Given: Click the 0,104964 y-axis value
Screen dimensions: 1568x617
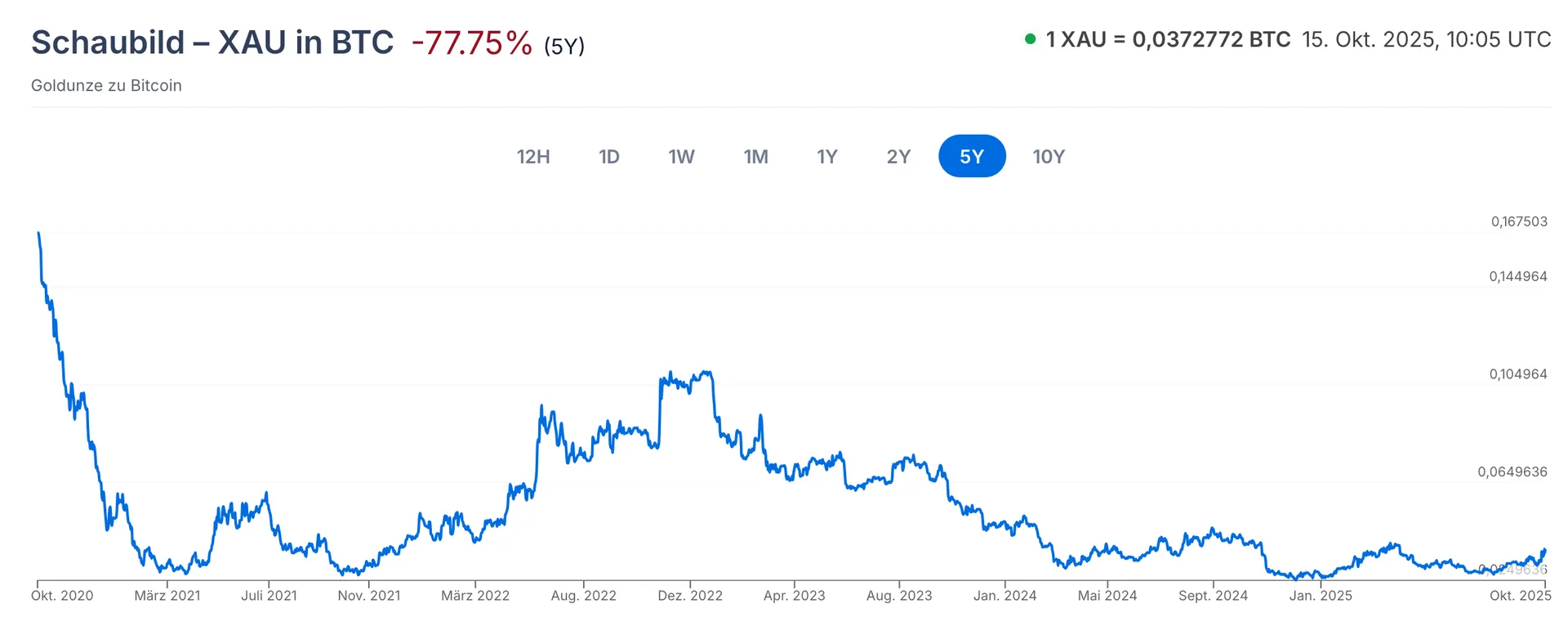Looking at the screenshot, I should [1518, 374].
